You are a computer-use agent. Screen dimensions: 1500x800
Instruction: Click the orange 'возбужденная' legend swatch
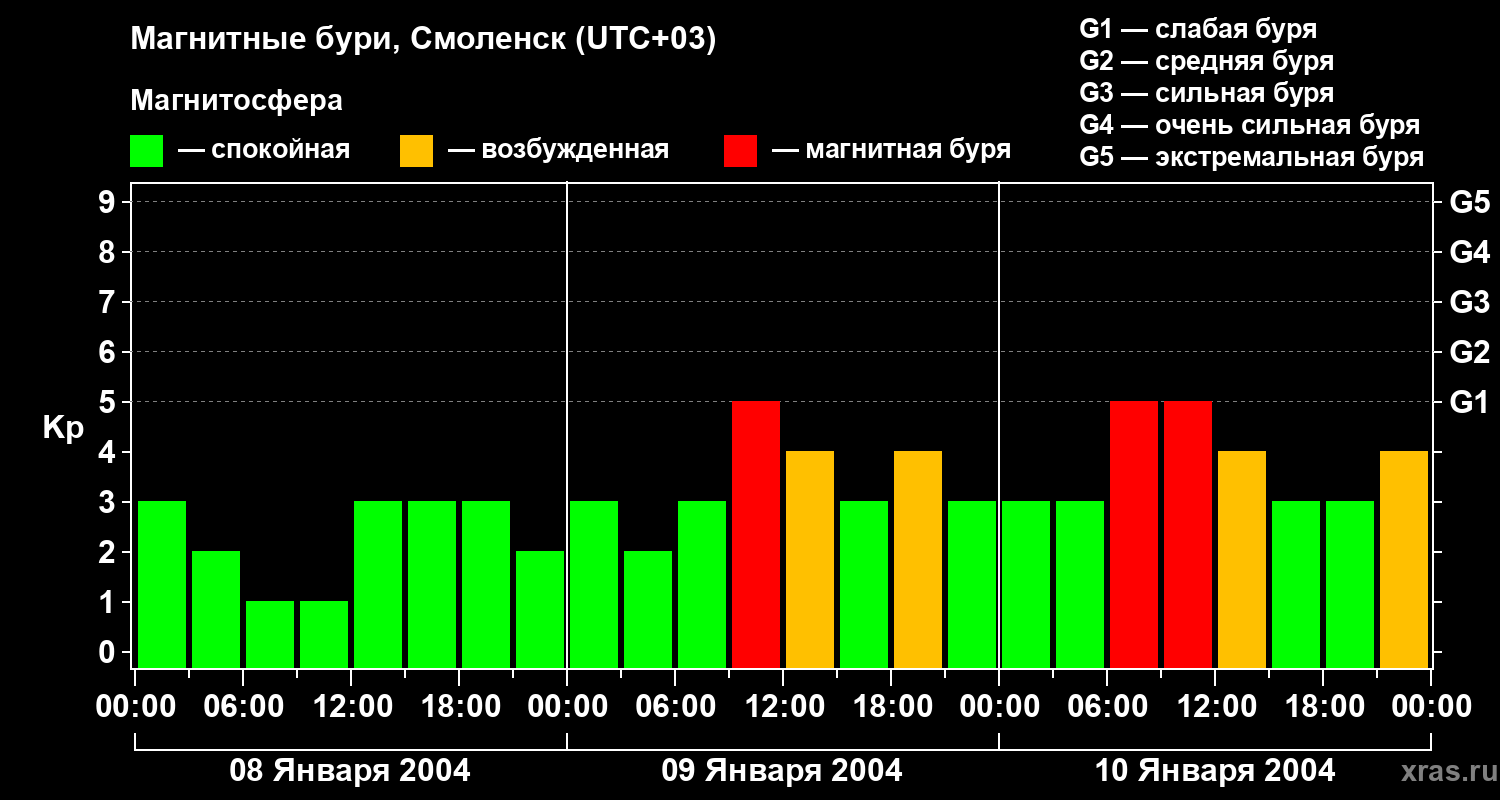point(416,151)
